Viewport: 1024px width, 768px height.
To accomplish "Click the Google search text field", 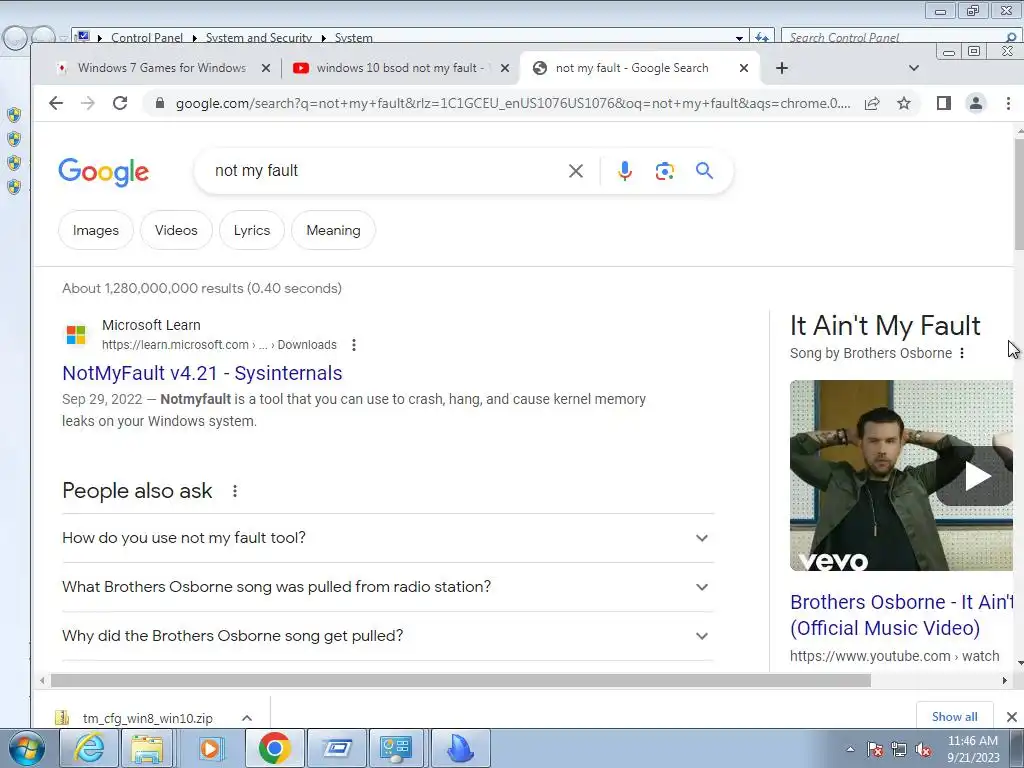I will click(385, 171).
